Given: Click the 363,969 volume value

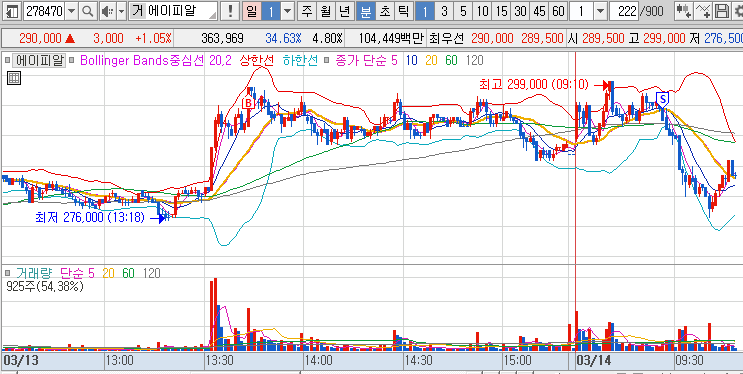Looking at the screenshot, I should click(222, 38).
